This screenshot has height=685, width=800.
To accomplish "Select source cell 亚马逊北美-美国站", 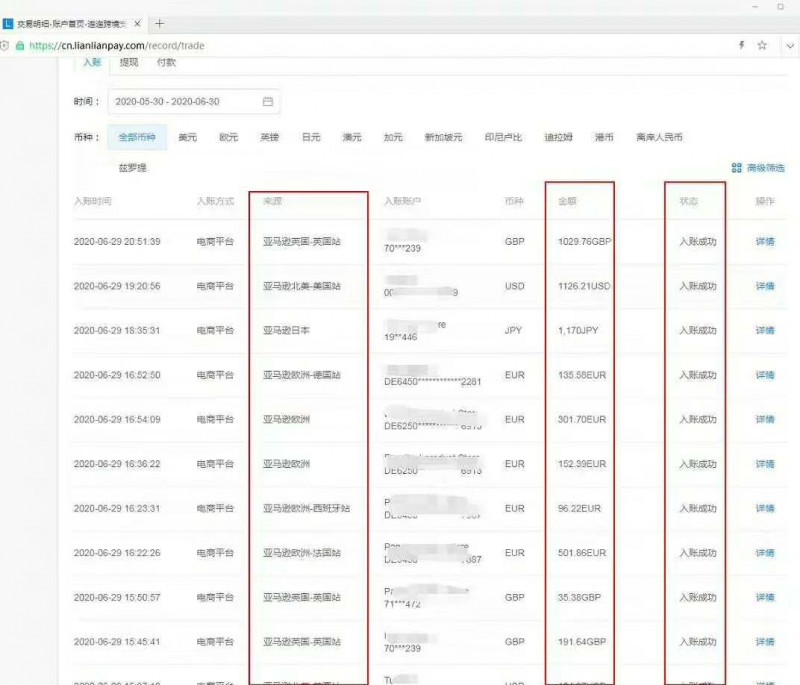I will coord(302,286).
